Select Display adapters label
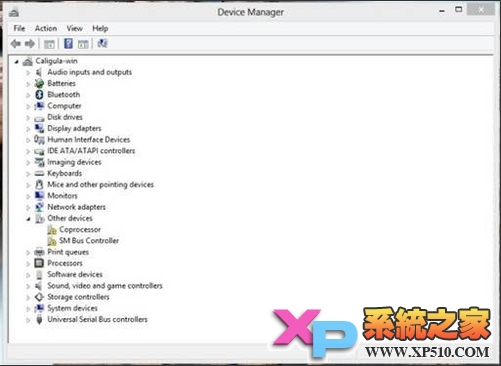Screen dimensions: 501x366 click(x=74, y=128)
